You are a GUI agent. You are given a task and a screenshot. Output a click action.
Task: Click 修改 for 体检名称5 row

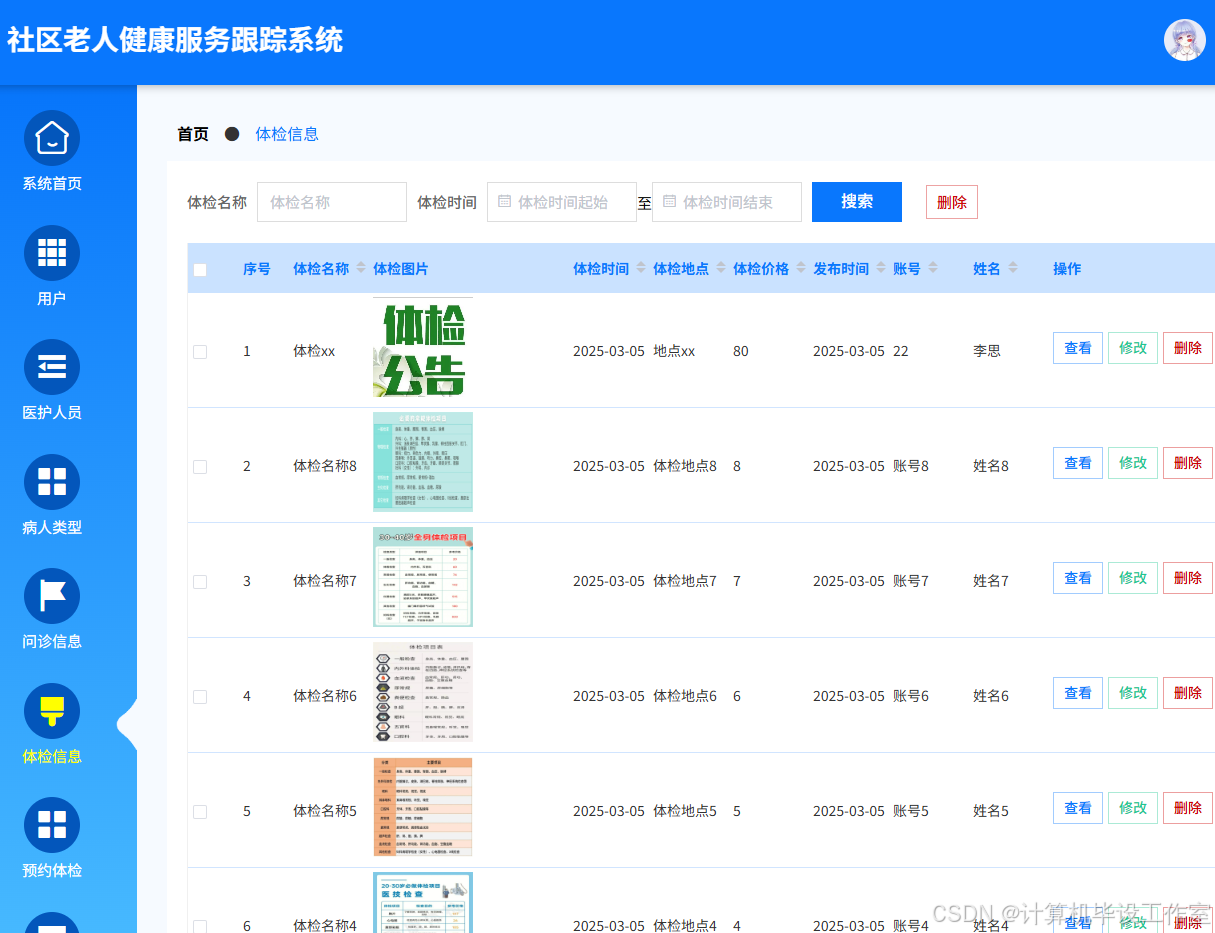click(x=1133, y=808)
